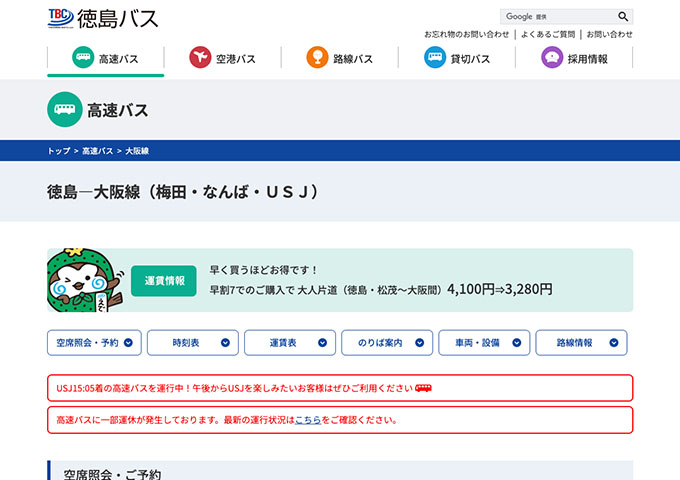
Task: Open the 空港バス navigation tab
Action: point(222,59)
